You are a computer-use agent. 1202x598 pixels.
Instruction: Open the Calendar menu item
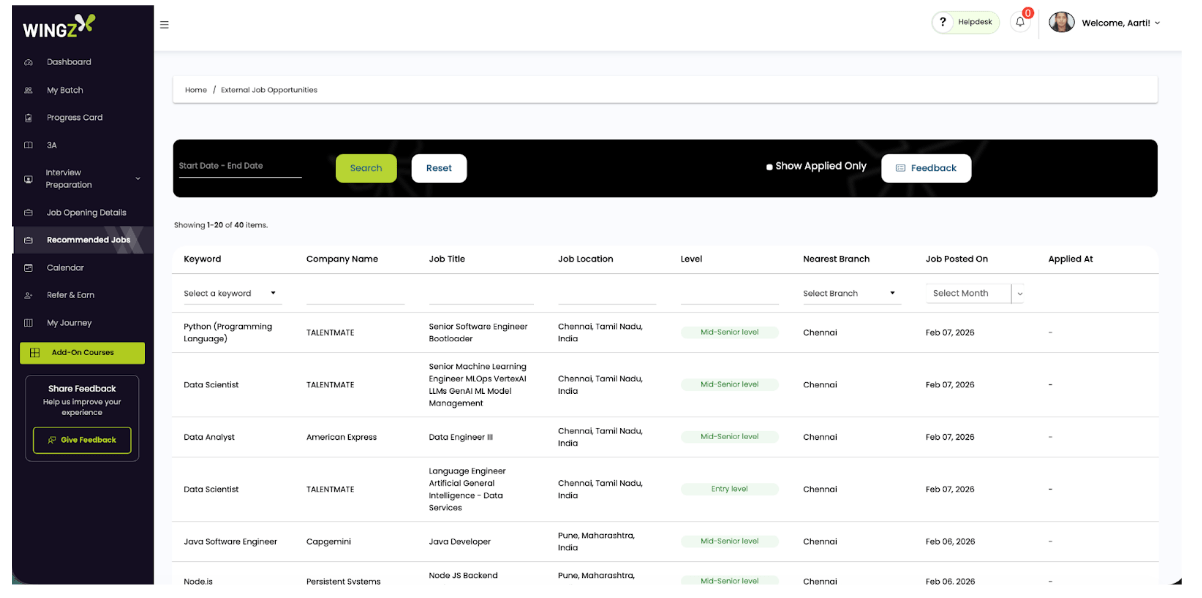pyautogui.click(x=65, y=268)
